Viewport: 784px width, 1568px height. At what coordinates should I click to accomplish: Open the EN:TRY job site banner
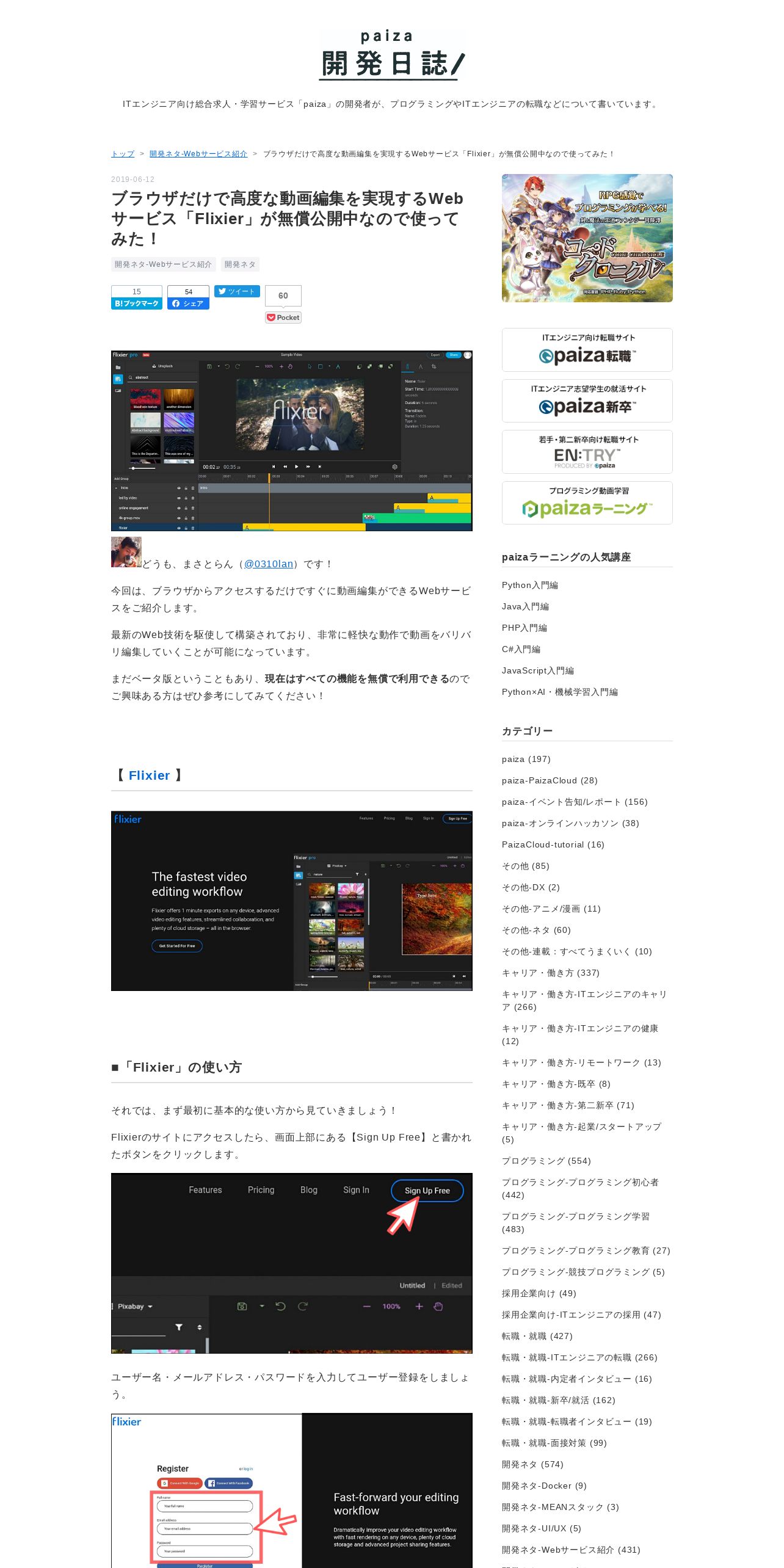pyautogui.click(x=587, y=452)
